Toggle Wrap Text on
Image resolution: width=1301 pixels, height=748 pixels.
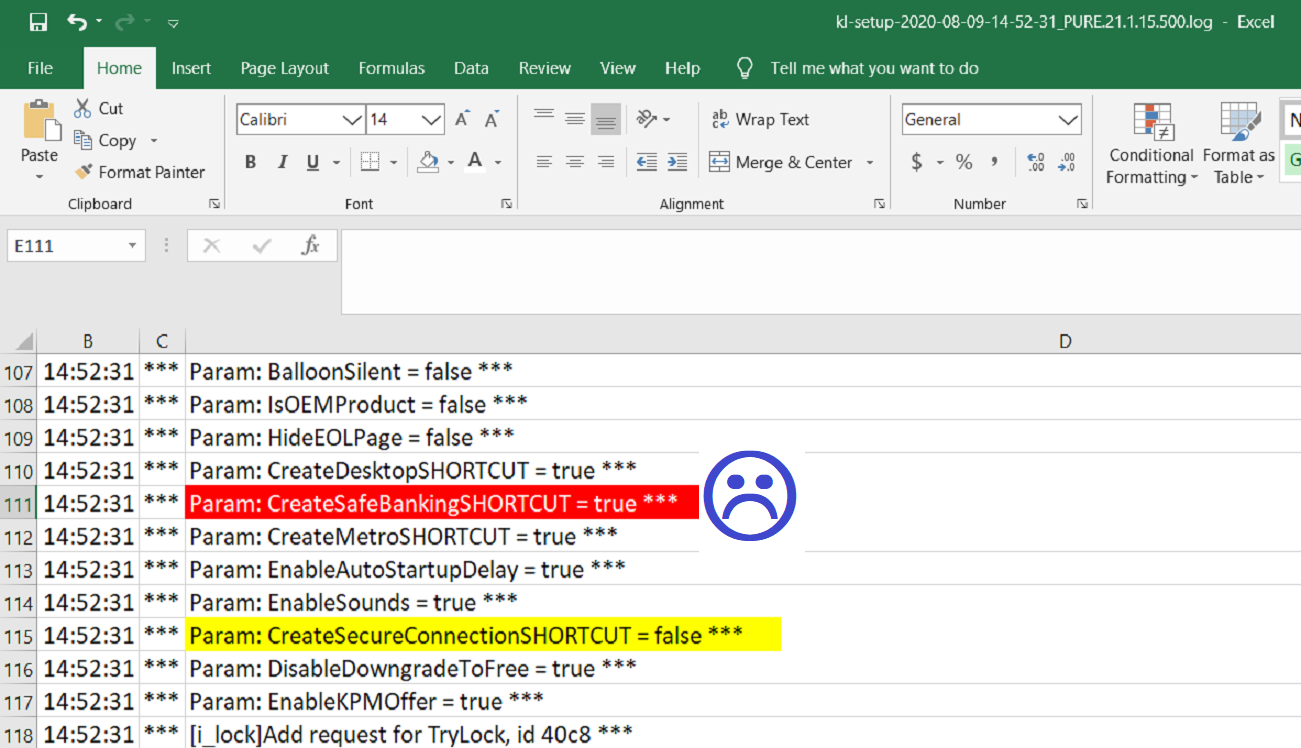pyautogui.click(x=760, y=119)
